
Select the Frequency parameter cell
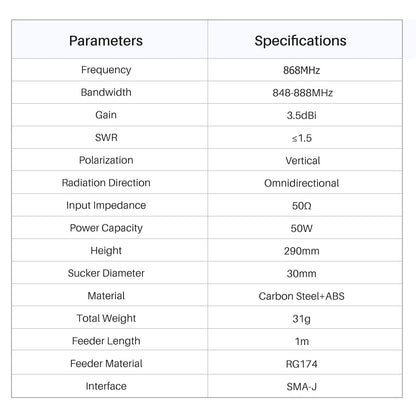click(x=106, y=70)
